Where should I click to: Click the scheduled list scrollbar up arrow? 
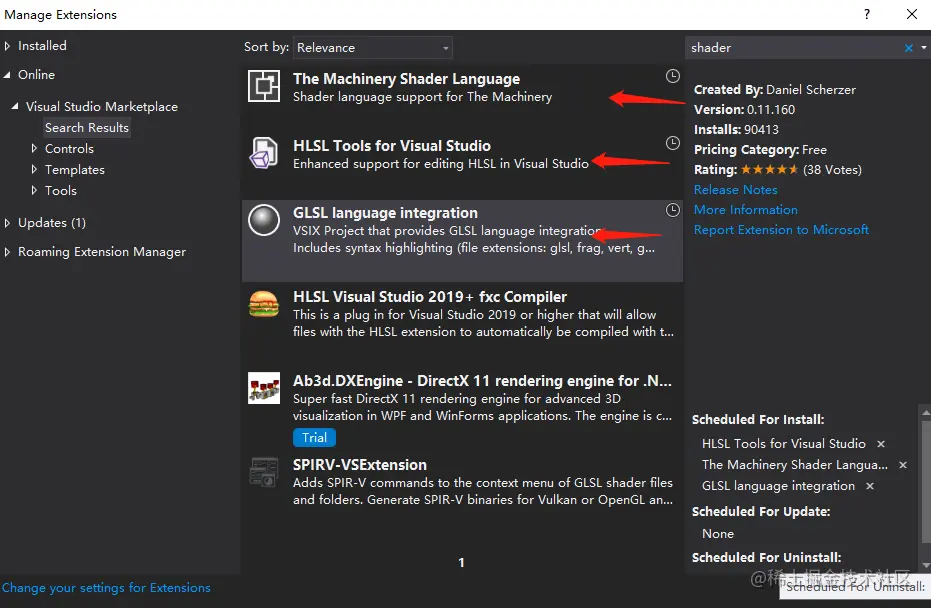coord(926,411)
